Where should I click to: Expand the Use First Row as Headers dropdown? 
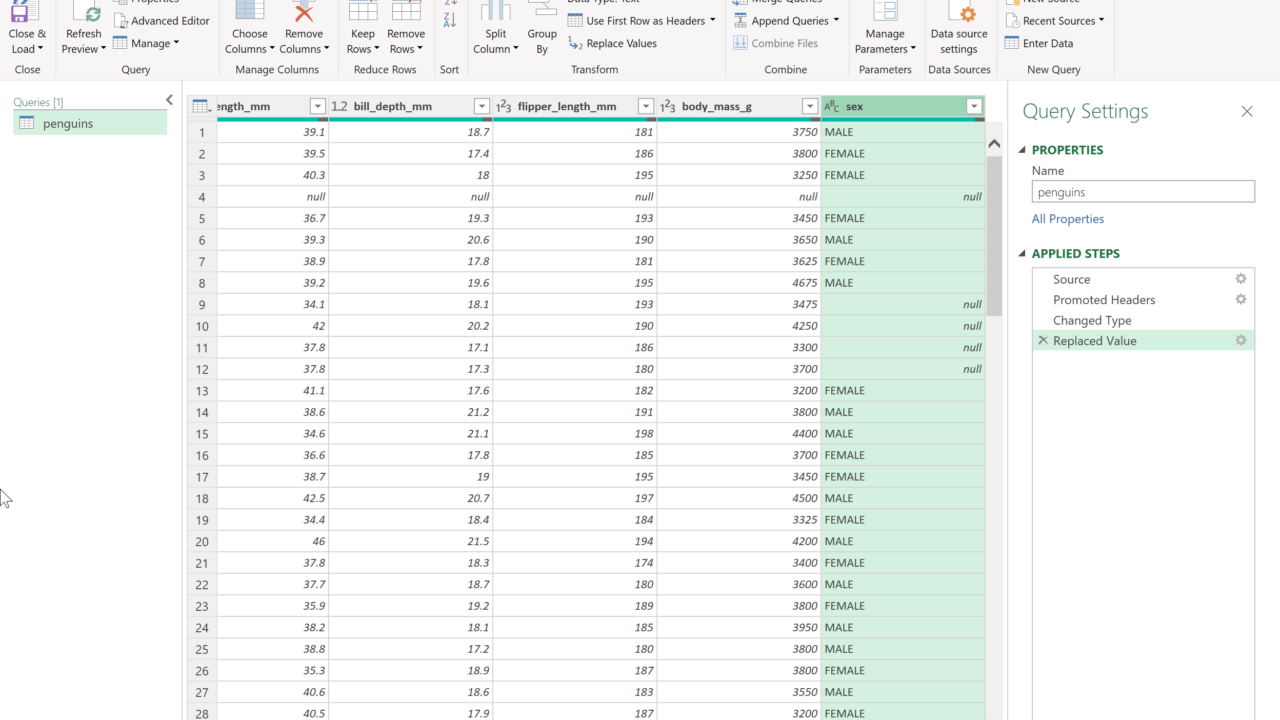click(713, 21)
